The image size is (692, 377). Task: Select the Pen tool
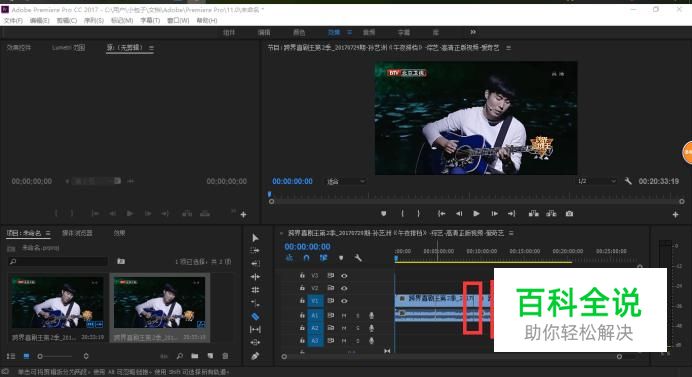click(255, 355)
